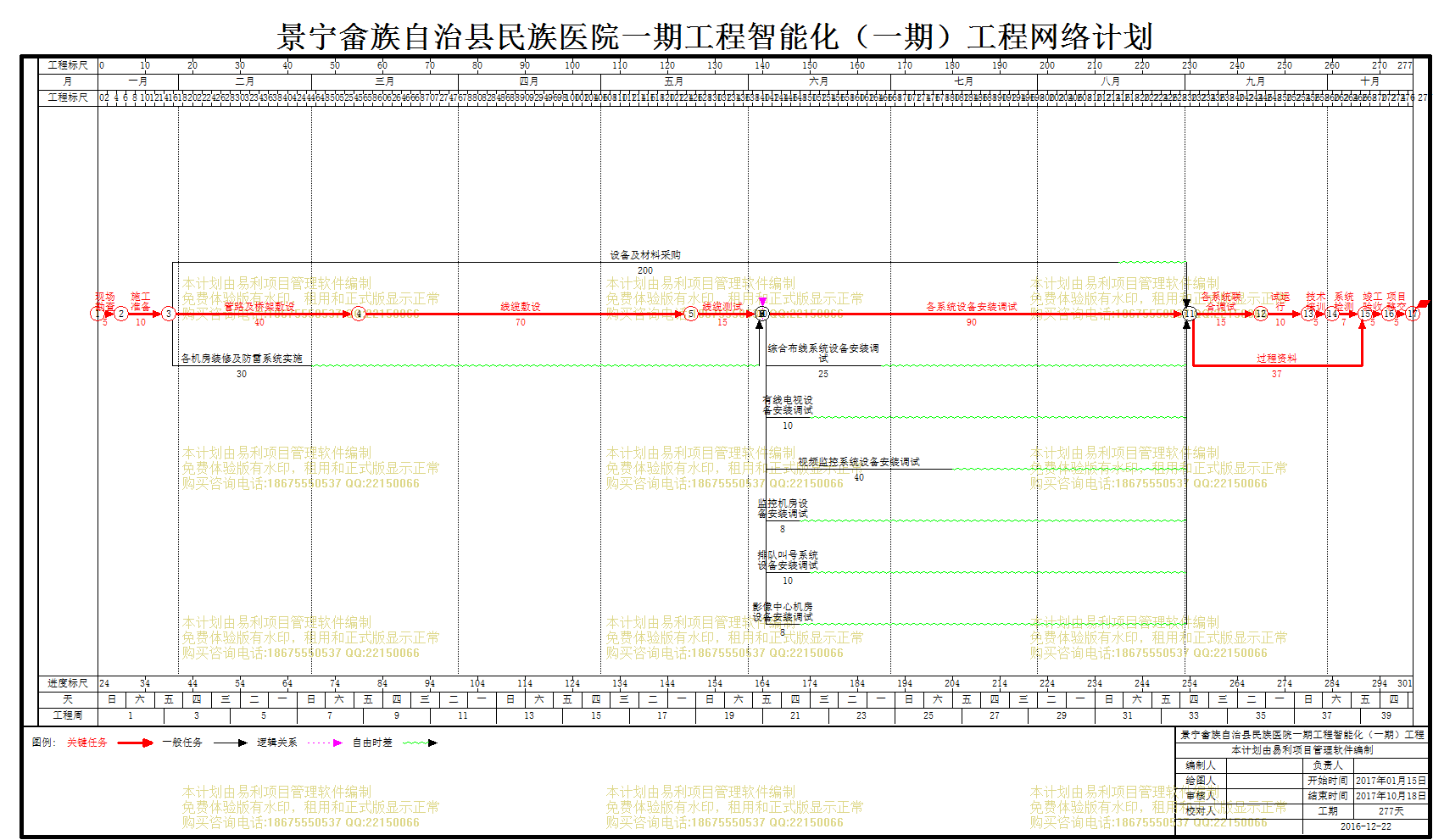Screen dimensions: 1433x840
Task: Click network node 13 circle
Action: pyautogui.click(x=1308, y=314)
